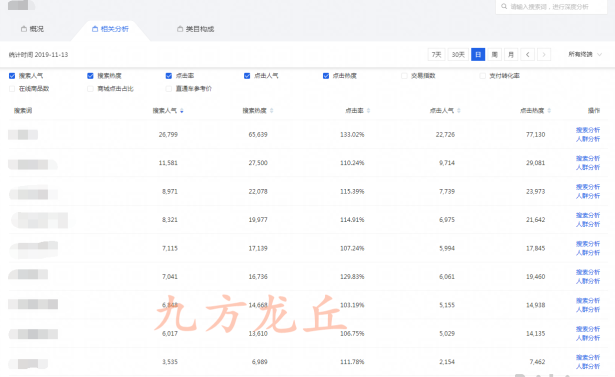Image resolution: width=615 pixels, height=377 pixels.
Task: Click the click popularity value 22,726
Action: point(445,135)
